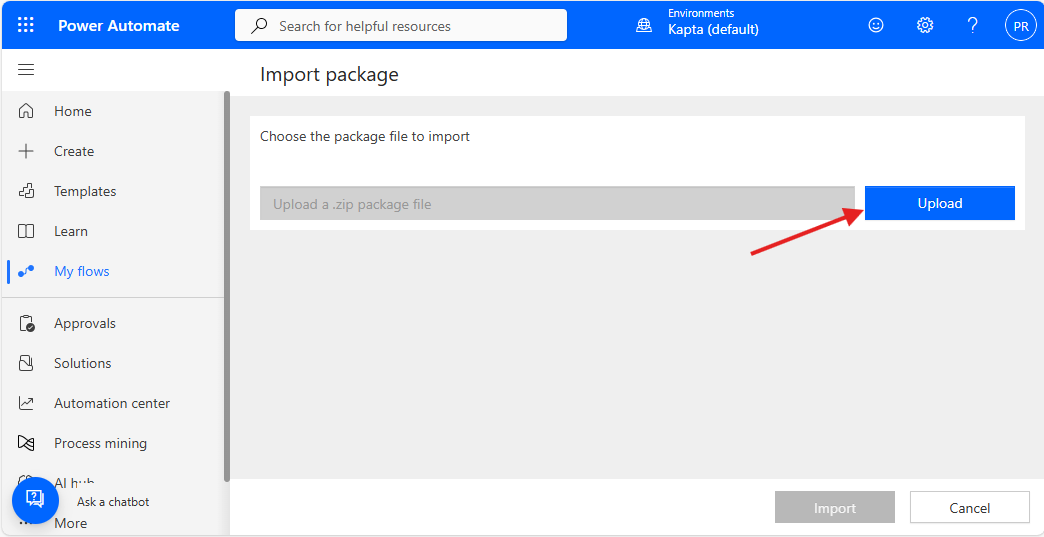Open Automation center chart icon
This screenshot has width=1044, height=537.
click(x=27, y=403)
